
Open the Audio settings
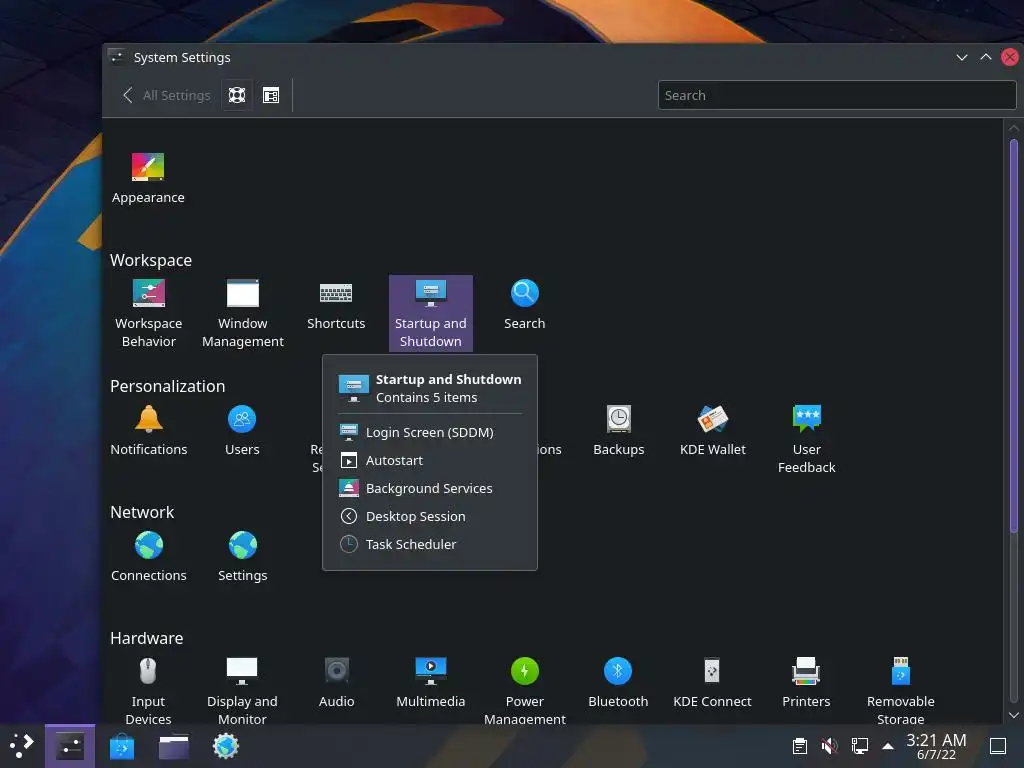click(x=336, y=682)
